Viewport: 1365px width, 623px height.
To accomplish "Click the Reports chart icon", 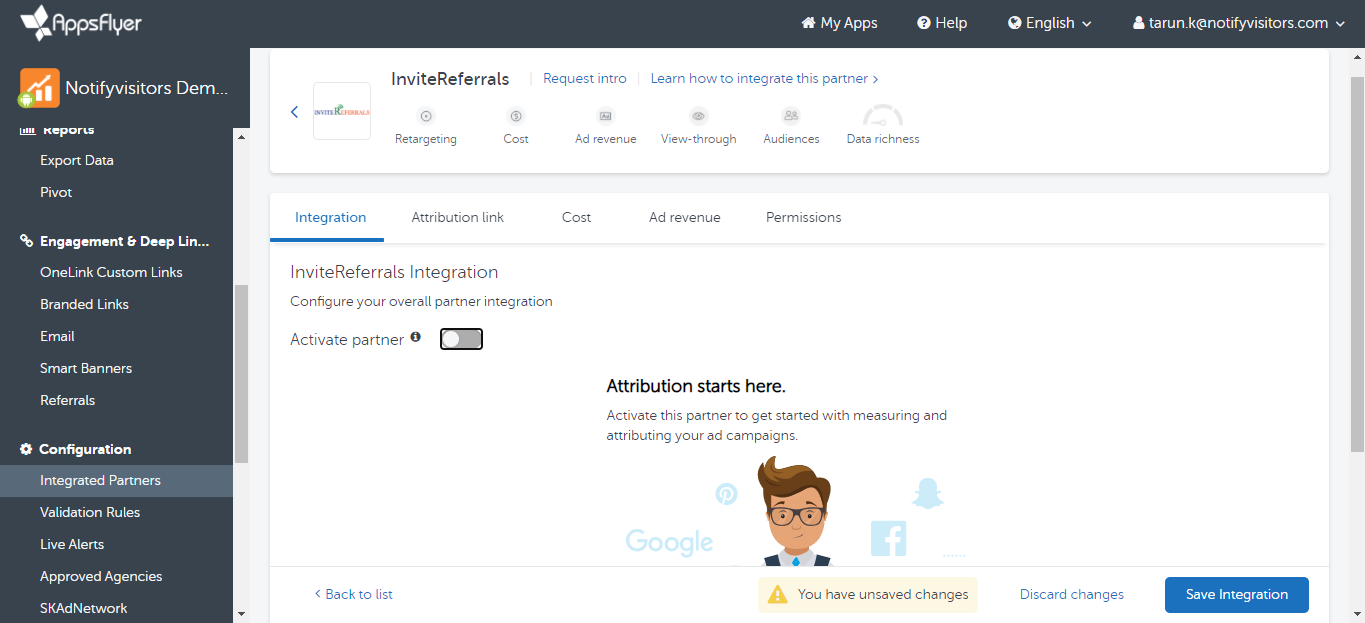I will pos(27,130).
